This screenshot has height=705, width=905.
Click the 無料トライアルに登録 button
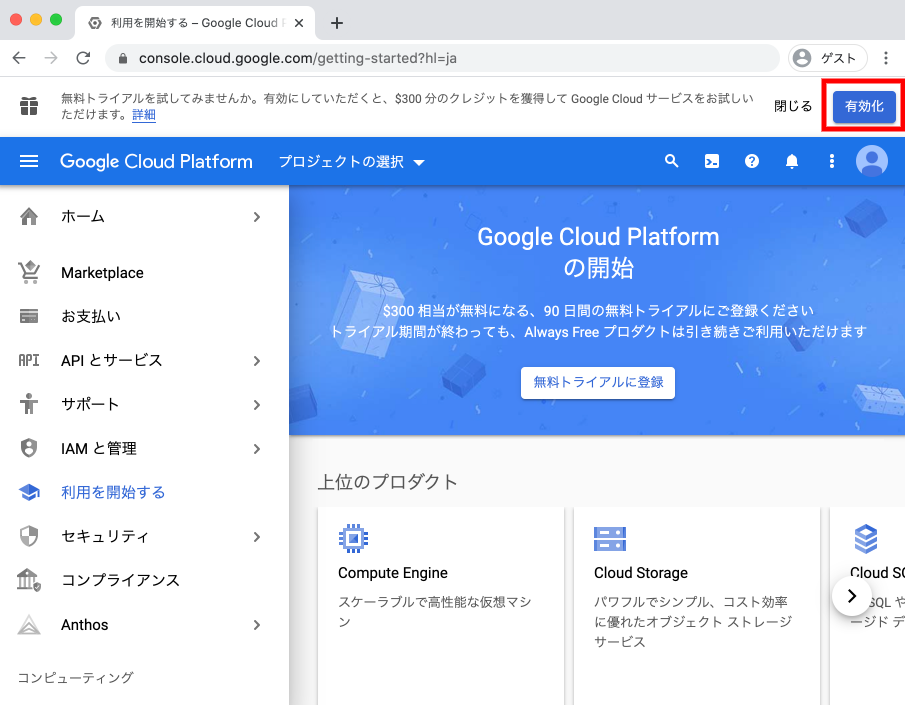598,382
